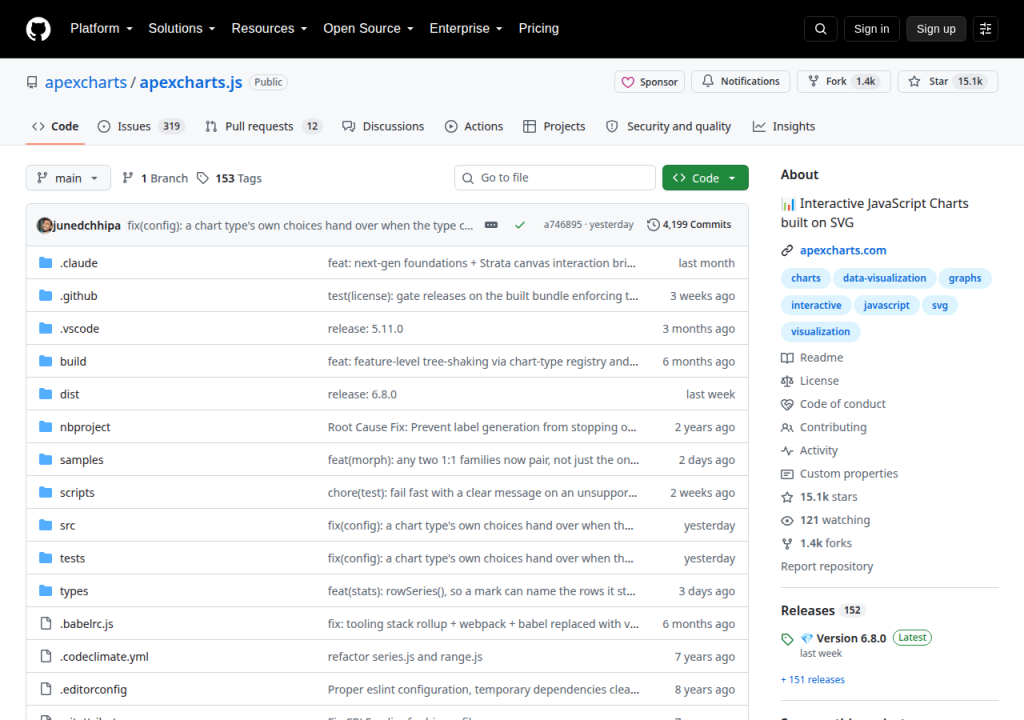Select the Code tab
Screen dimensions: 1024x720
[56, 126]
